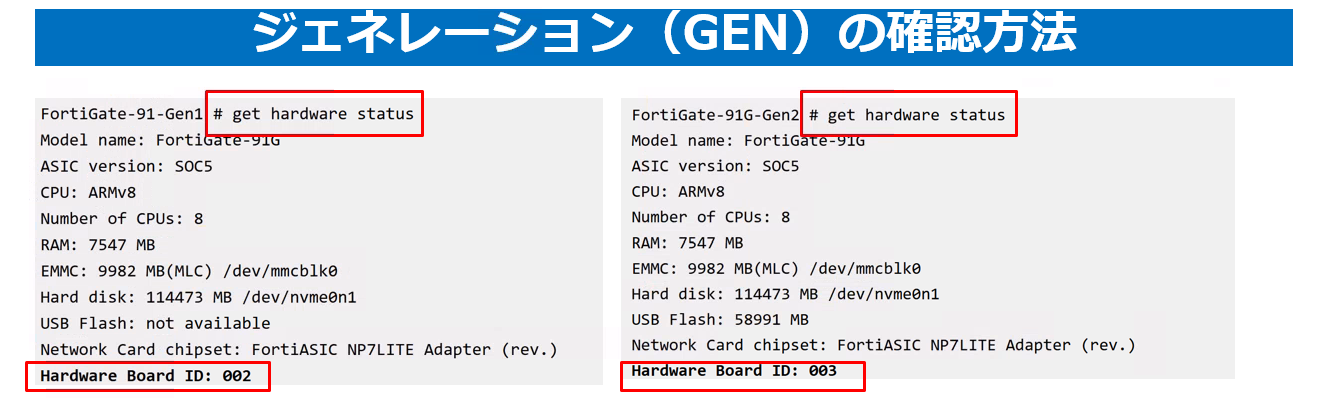Image resolution: width=1321 pixels, height=402 pixels.
Task: Click the Model name line in Gen2 output
Action: [748, 140]
